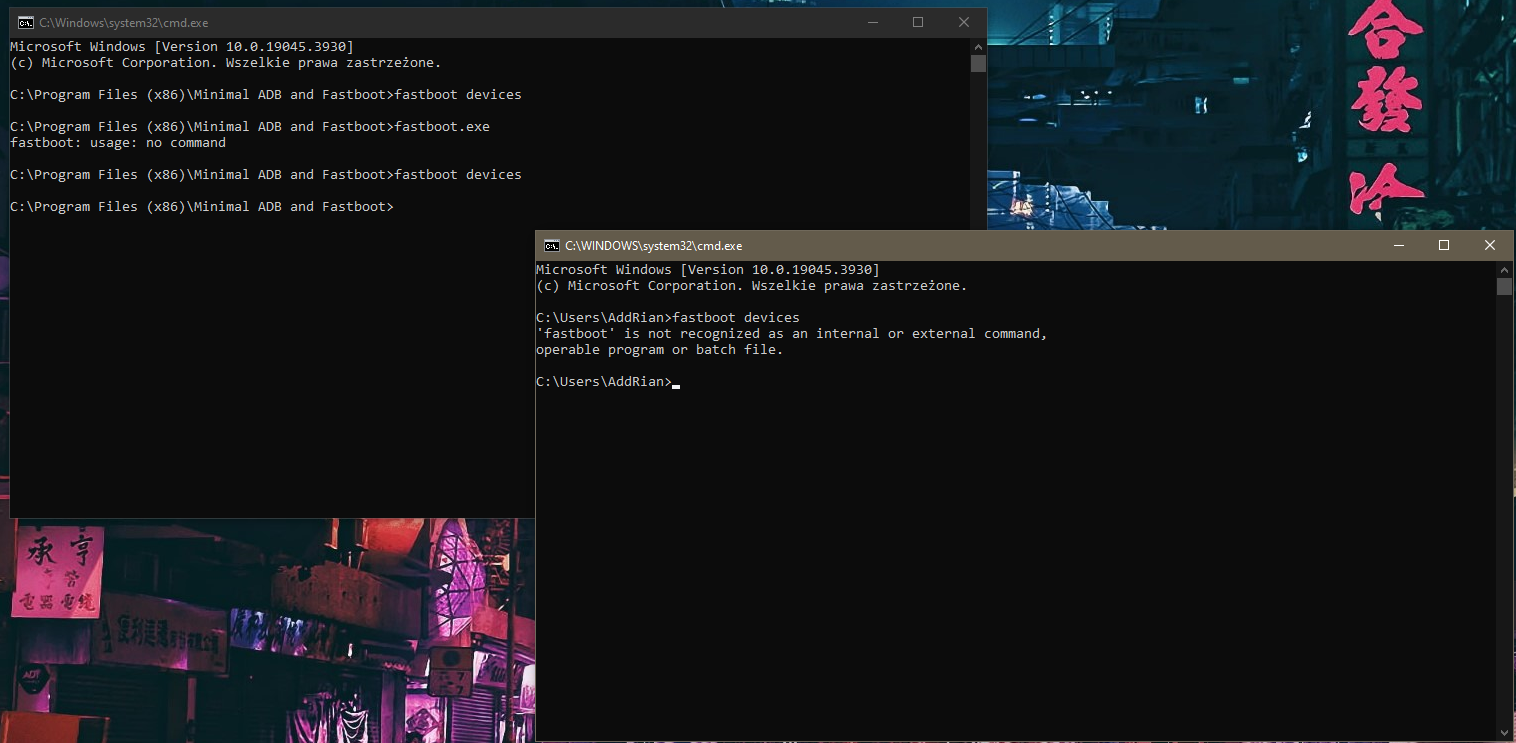Viewport: 1516px width, 743px height.
Task: Click the scrollbar track in background cmd window
Action: [x=978, y=150]
